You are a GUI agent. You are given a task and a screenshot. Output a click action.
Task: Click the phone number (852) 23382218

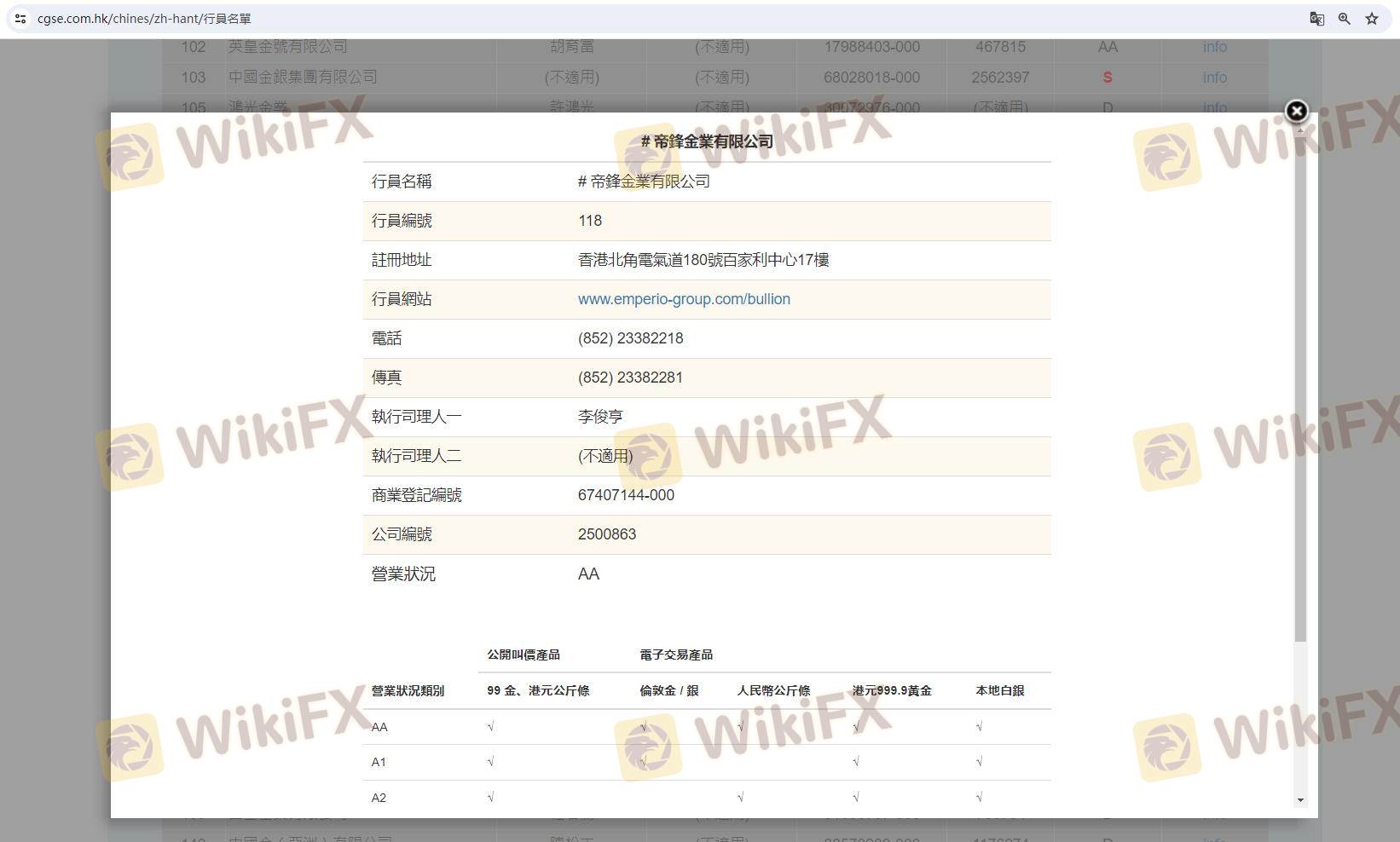tap(630, 338)
